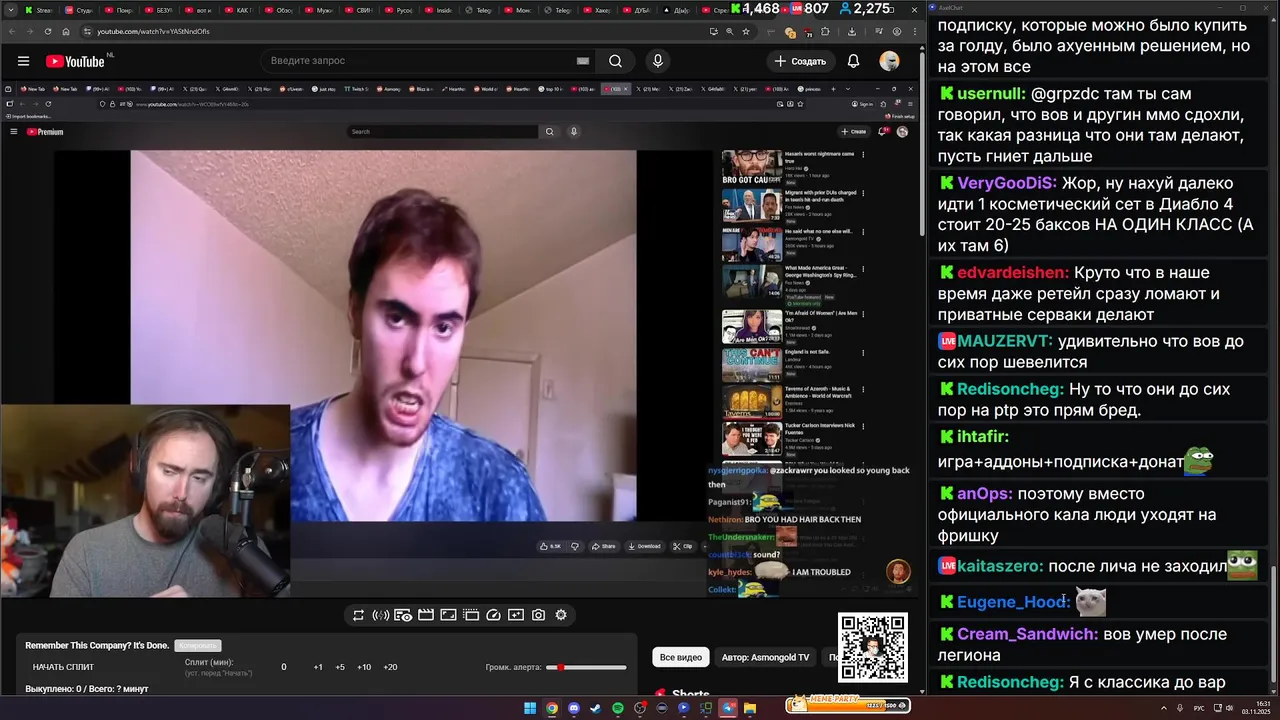This screenshot has height=720, width=1280.
Task: Open the YouTube hamburger guide menu
Action: point(22,61)
